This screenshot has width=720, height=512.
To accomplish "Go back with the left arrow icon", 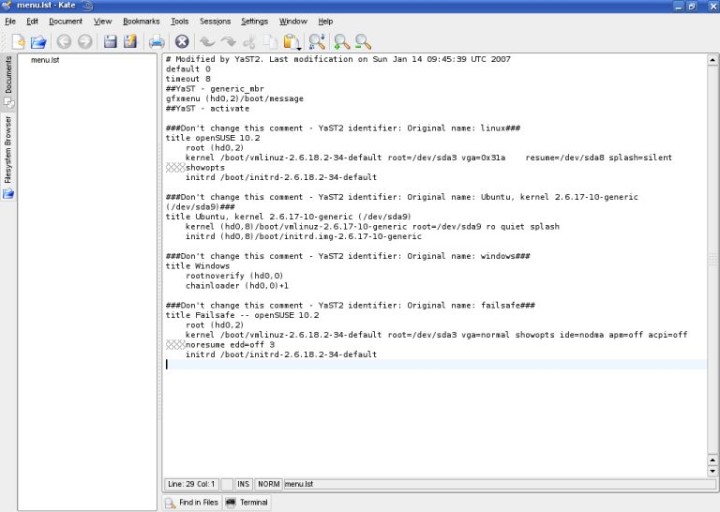I will coord(64,42).
